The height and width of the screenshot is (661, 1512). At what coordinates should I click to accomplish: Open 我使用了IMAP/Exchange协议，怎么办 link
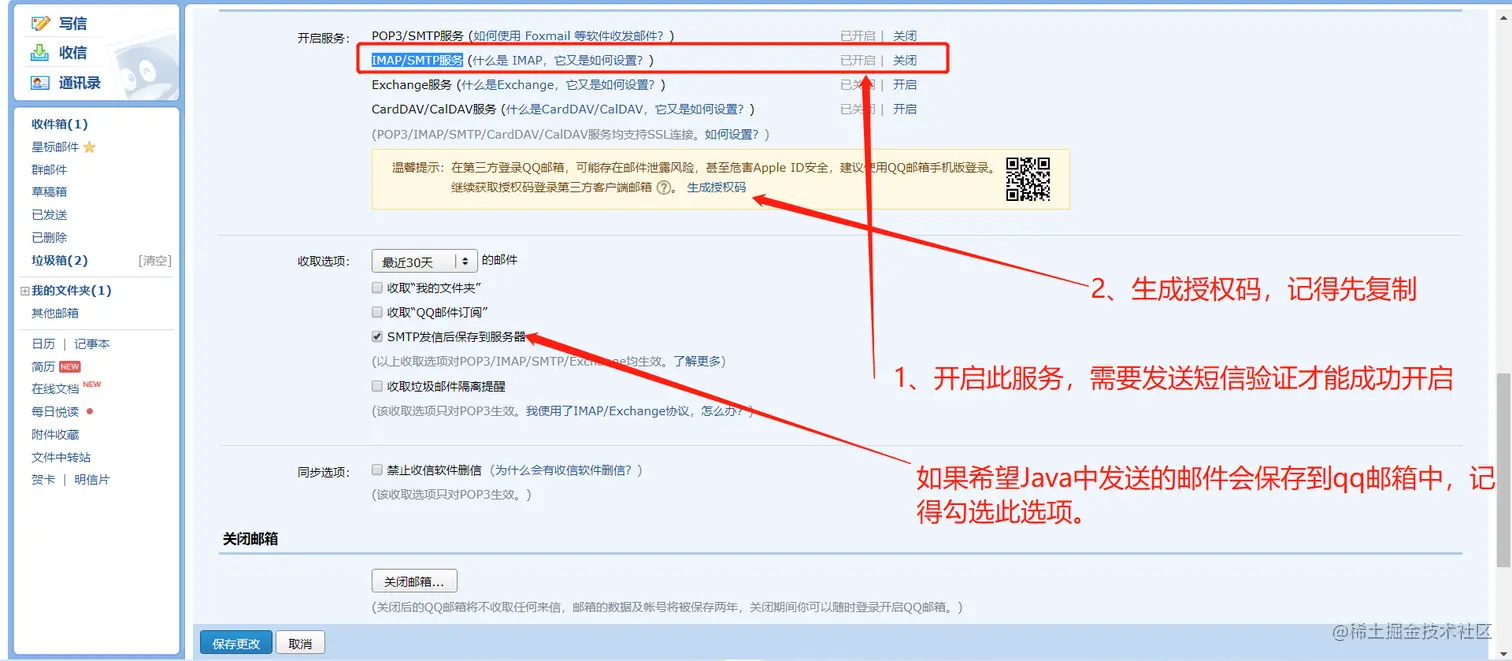[637, 411]
